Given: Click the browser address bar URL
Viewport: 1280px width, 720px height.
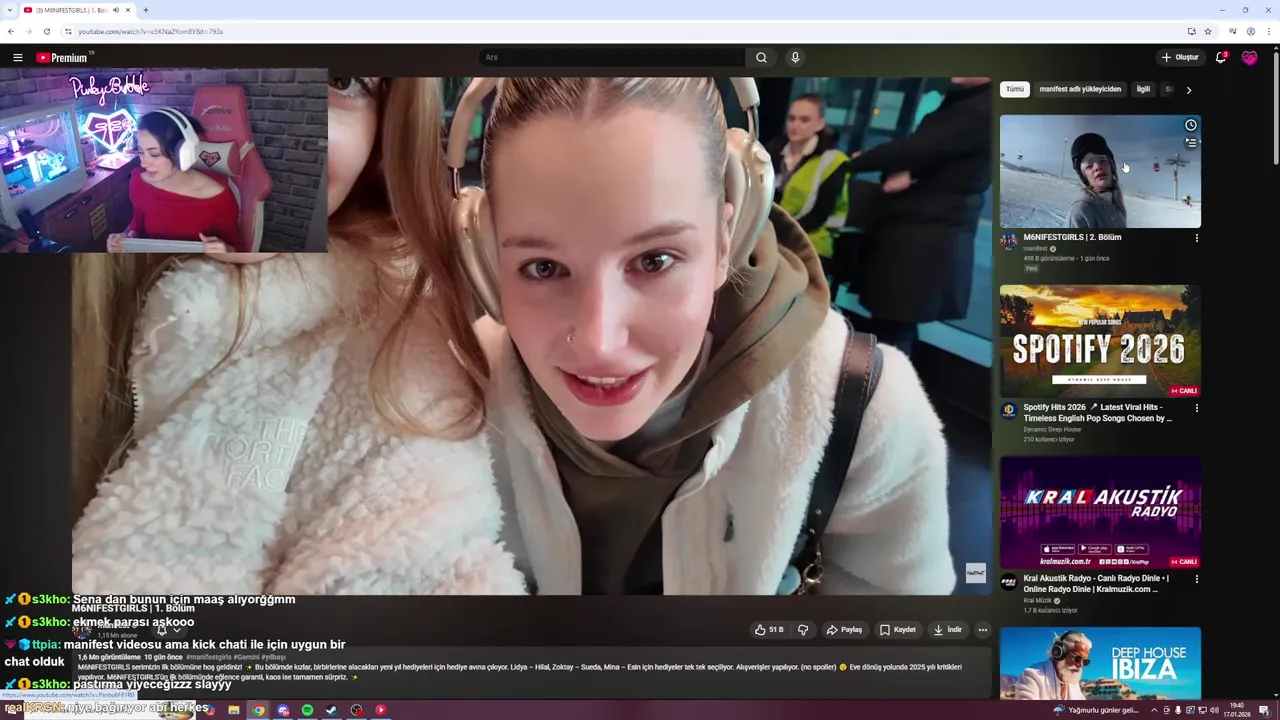Looking at the screenshot, I should click(x=150, y=31).
